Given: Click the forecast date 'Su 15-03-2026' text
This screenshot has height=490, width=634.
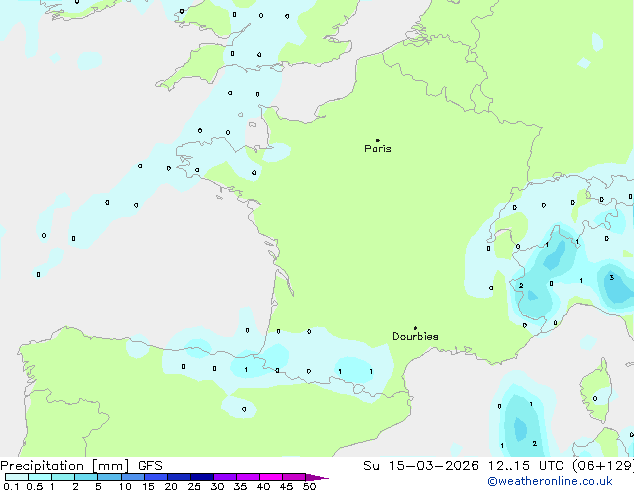Looking at the screenshot, I should point(421,465).
